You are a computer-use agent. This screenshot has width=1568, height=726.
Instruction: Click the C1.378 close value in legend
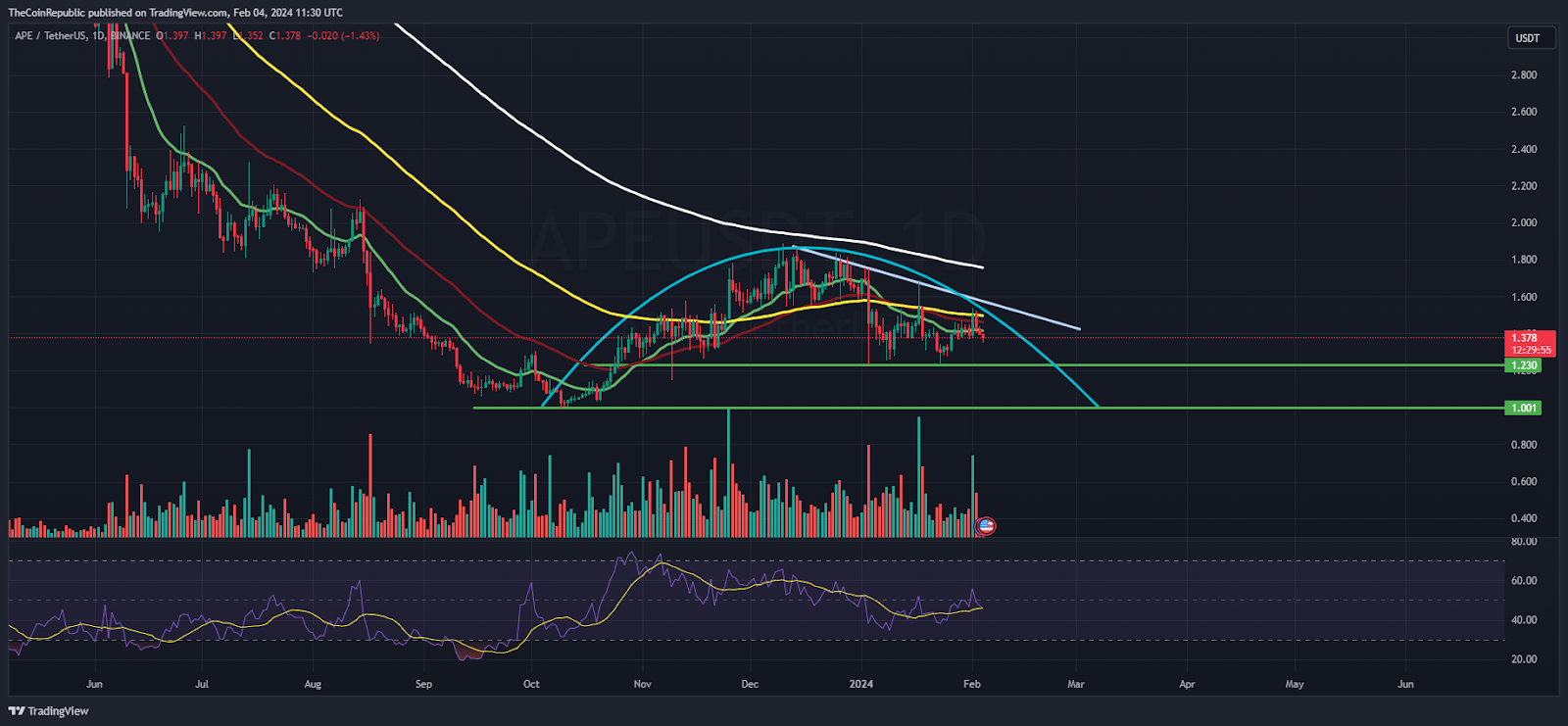285,36
